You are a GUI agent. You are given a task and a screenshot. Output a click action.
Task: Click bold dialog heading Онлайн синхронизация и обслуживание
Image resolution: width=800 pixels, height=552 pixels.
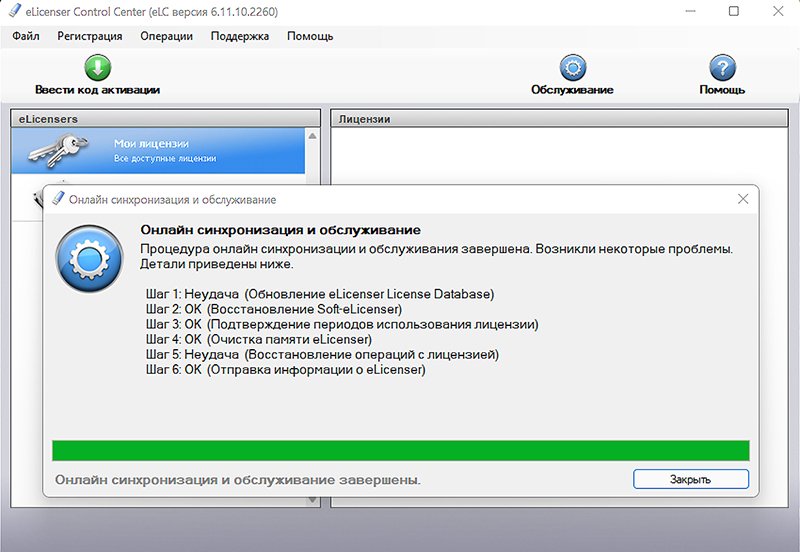281,230
